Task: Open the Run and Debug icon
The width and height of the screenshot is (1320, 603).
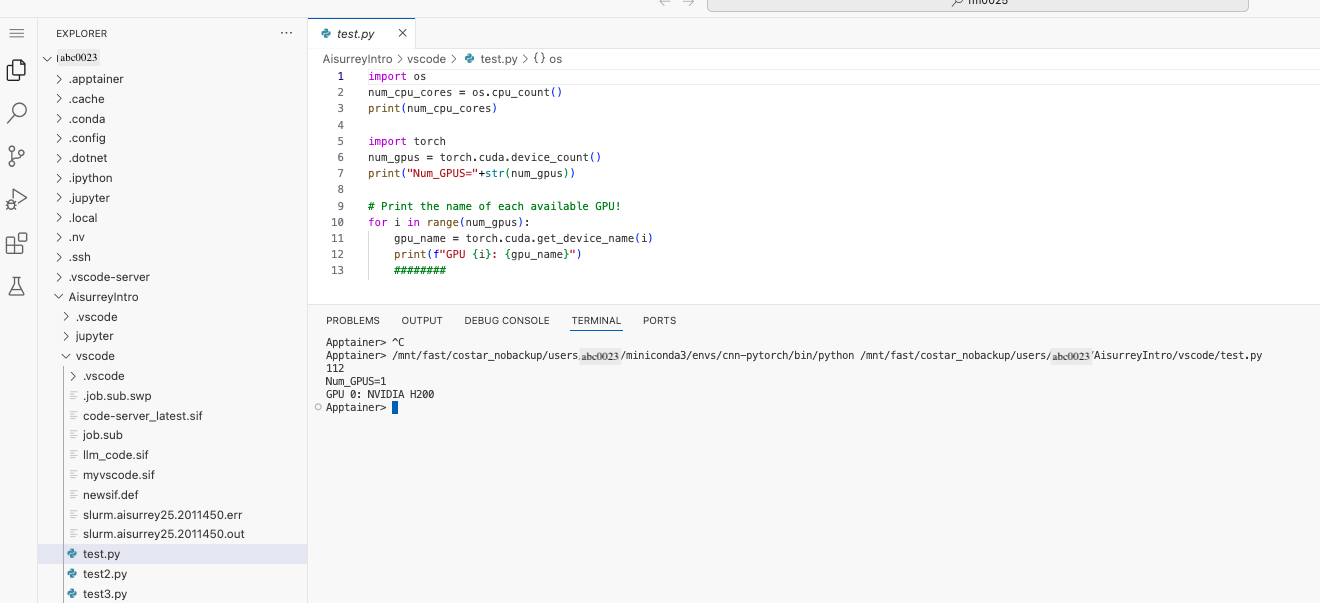Action: [16, 199]
